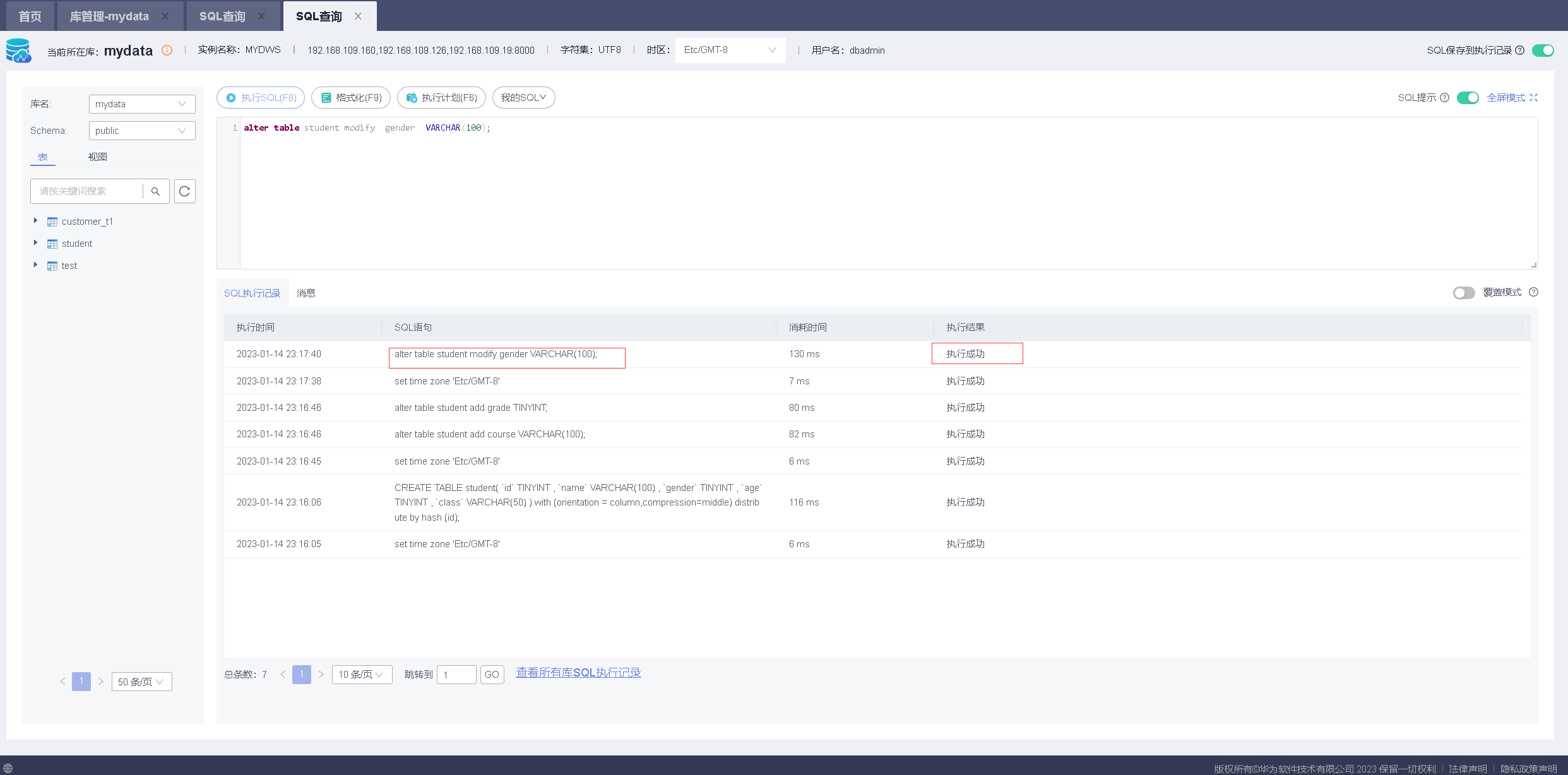The height and width of the screenshot is (775, 1568).
Task: Click the globe icon in bottom-left corner
Action: point(8,768)
